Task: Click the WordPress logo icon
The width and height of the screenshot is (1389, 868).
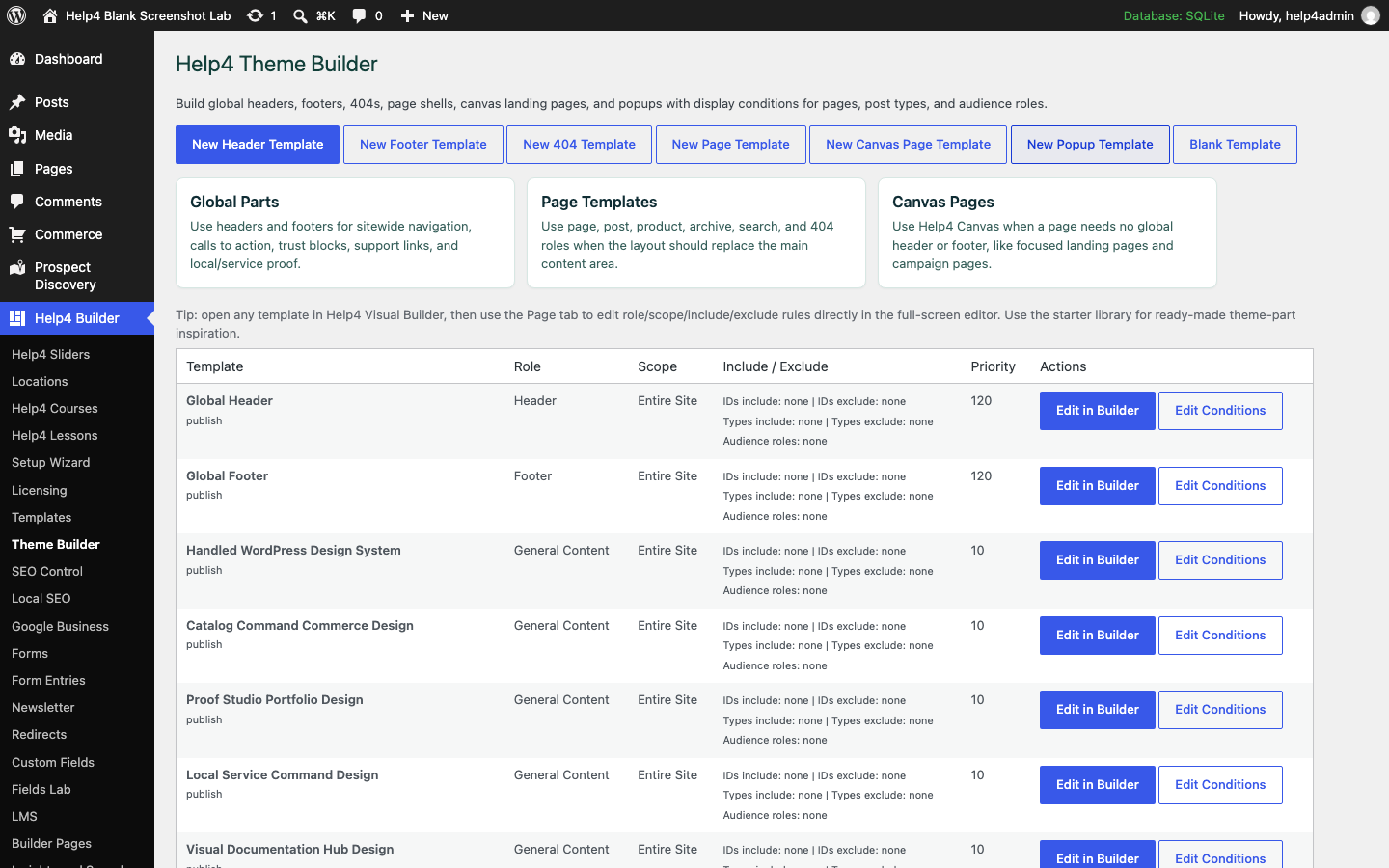Action: (16, 15)
